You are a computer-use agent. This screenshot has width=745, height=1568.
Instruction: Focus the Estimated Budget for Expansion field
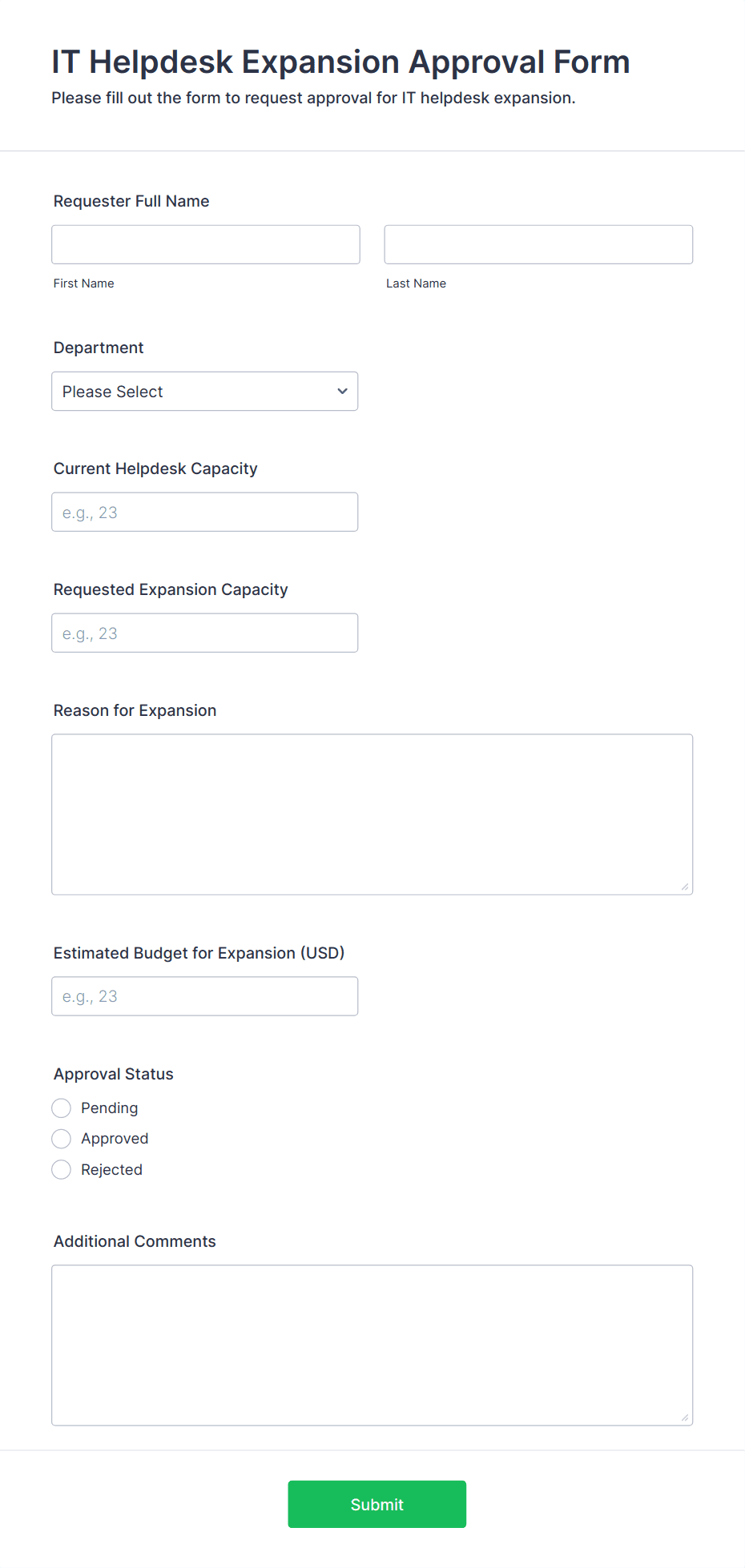[x=205, y=996]
